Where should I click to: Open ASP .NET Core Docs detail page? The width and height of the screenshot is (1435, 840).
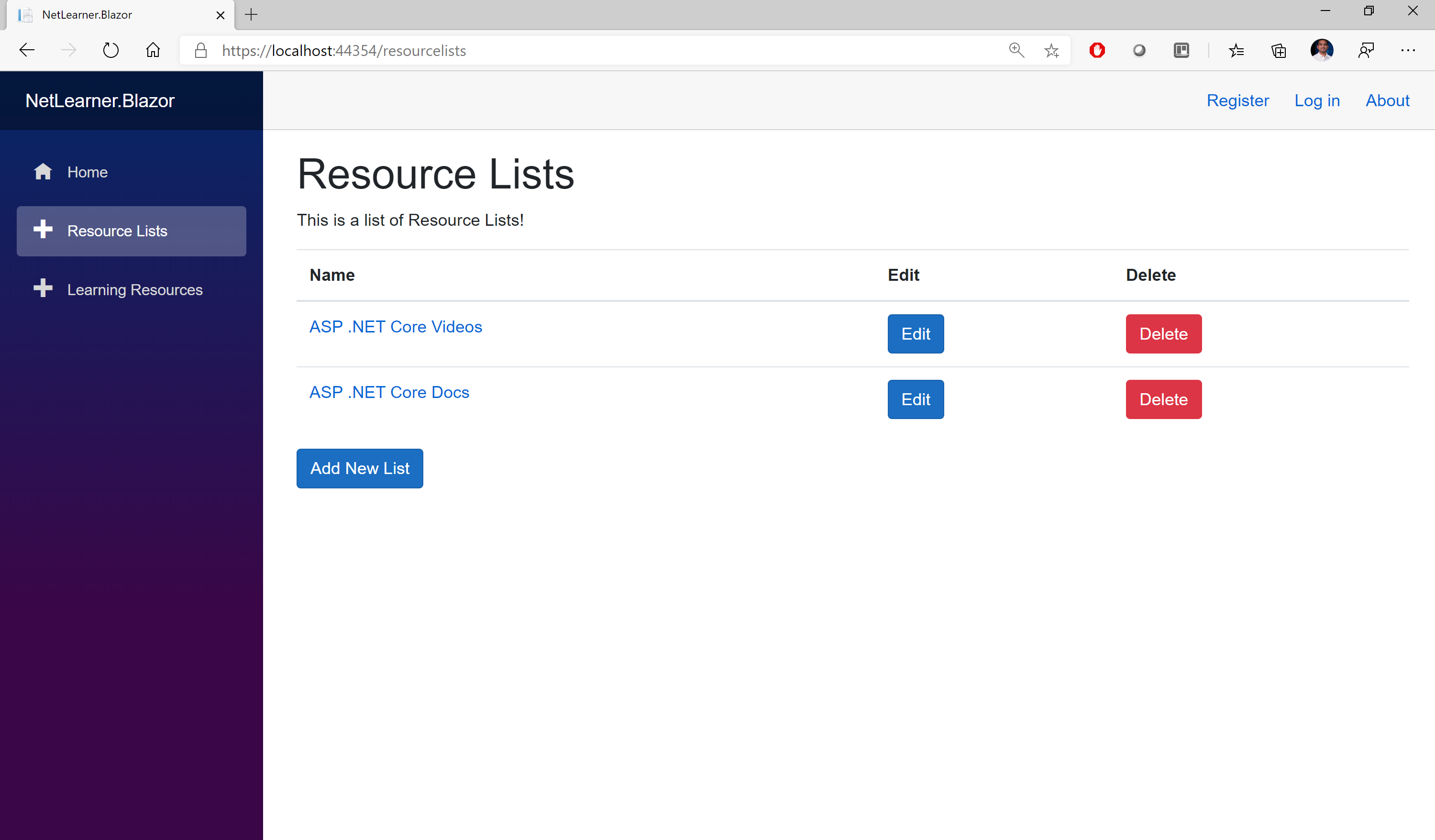tap(389, 391)
